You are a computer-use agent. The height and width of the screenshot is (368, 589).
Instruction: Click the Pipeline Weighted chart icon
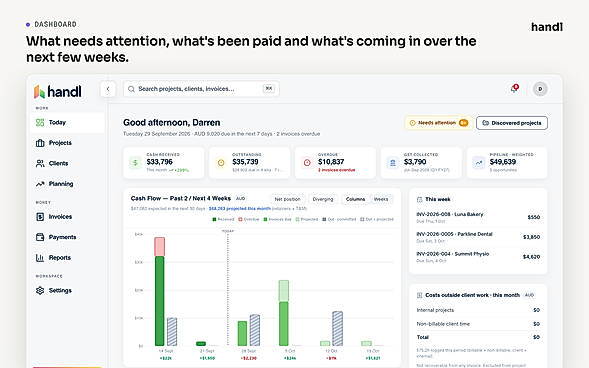(x=479, y=163)
